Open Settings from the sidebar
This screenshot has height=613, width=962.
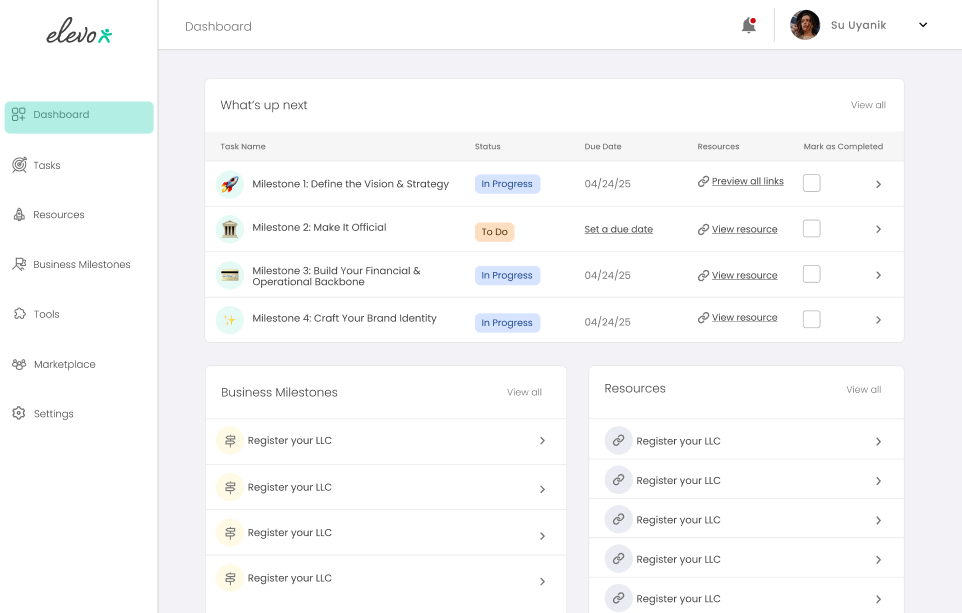click(53, 413)
